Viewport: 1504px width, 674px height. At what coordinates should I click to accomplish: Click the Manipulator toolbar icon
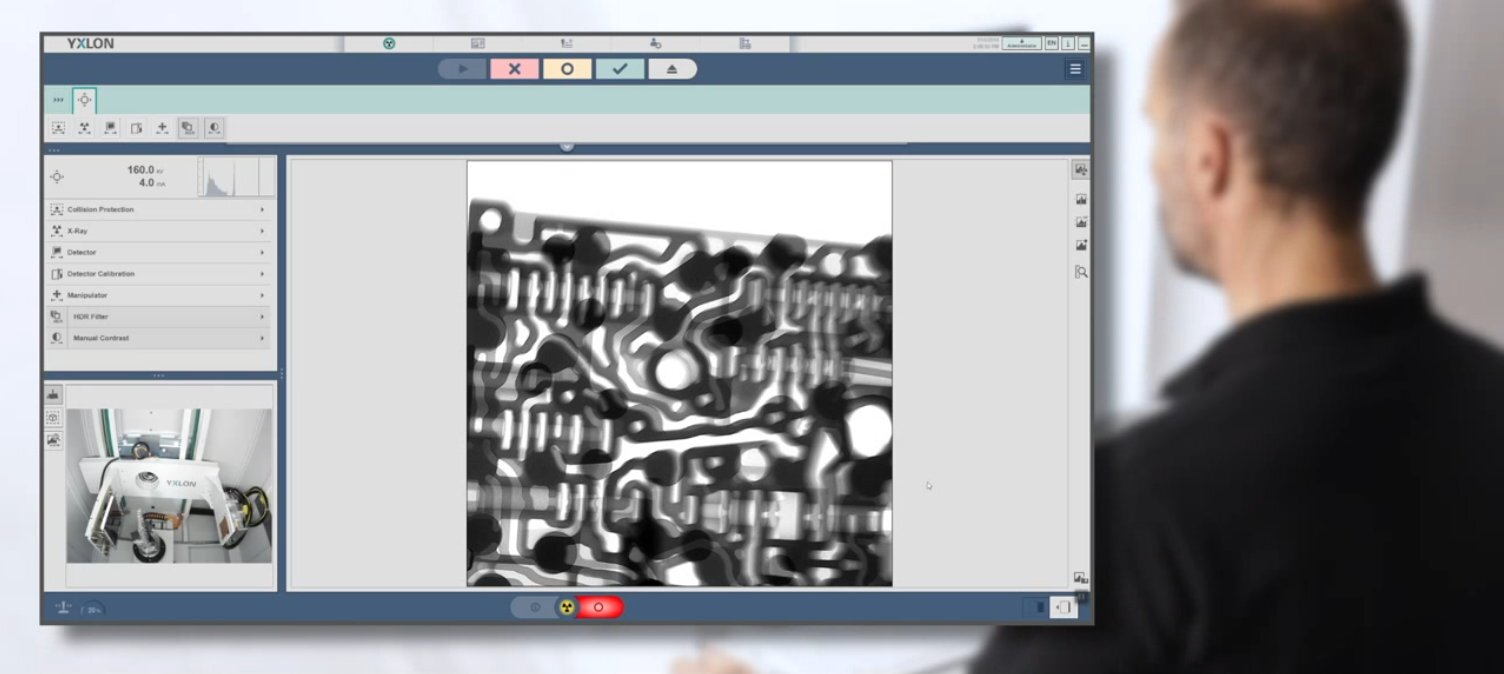(162, 128)
